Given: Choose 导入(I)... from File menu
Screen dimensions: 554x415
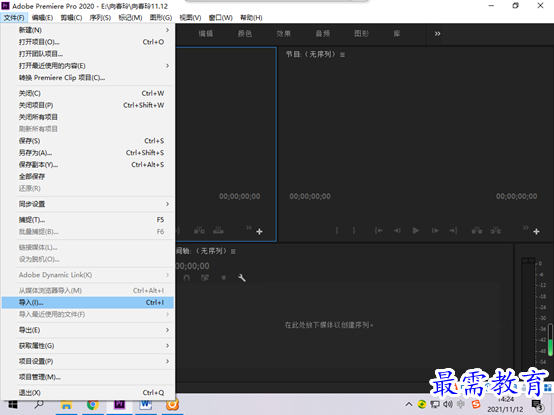Looking at the screenshot, I should click(x=88, y=302).
